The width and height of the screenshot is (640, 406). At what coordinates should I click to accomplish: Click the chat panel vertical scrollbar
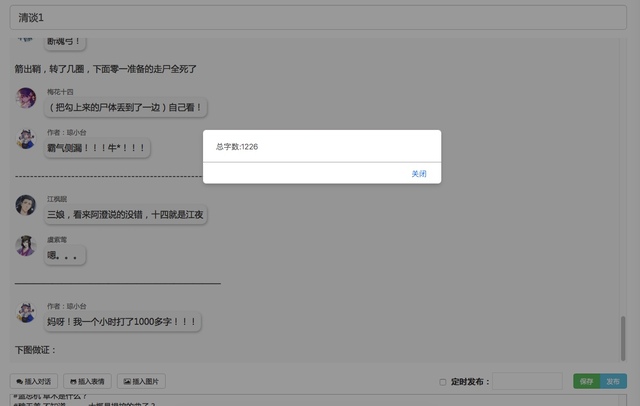point(623,338)
